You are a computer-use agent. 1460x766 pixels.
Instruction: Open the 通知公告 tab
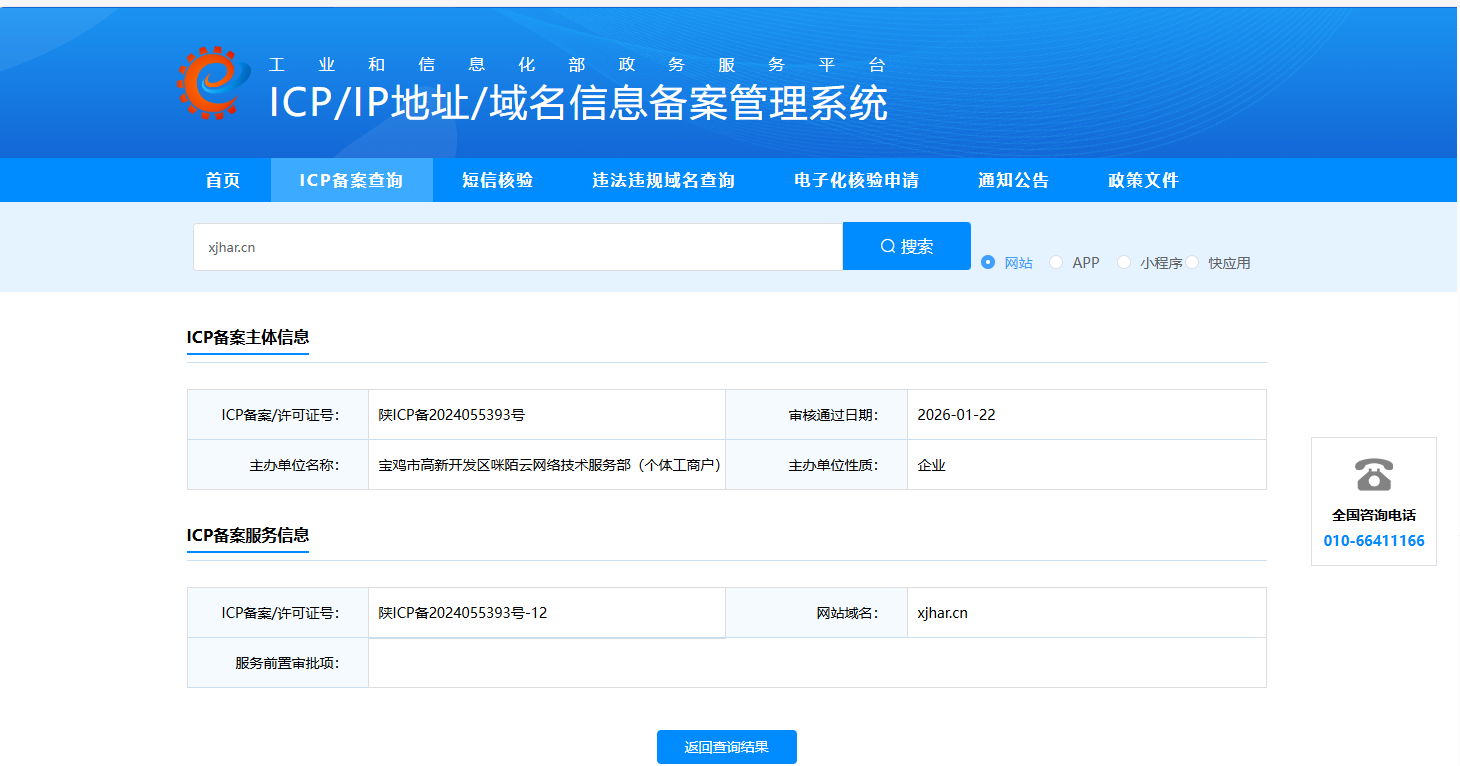click(x=1013, y=180)
